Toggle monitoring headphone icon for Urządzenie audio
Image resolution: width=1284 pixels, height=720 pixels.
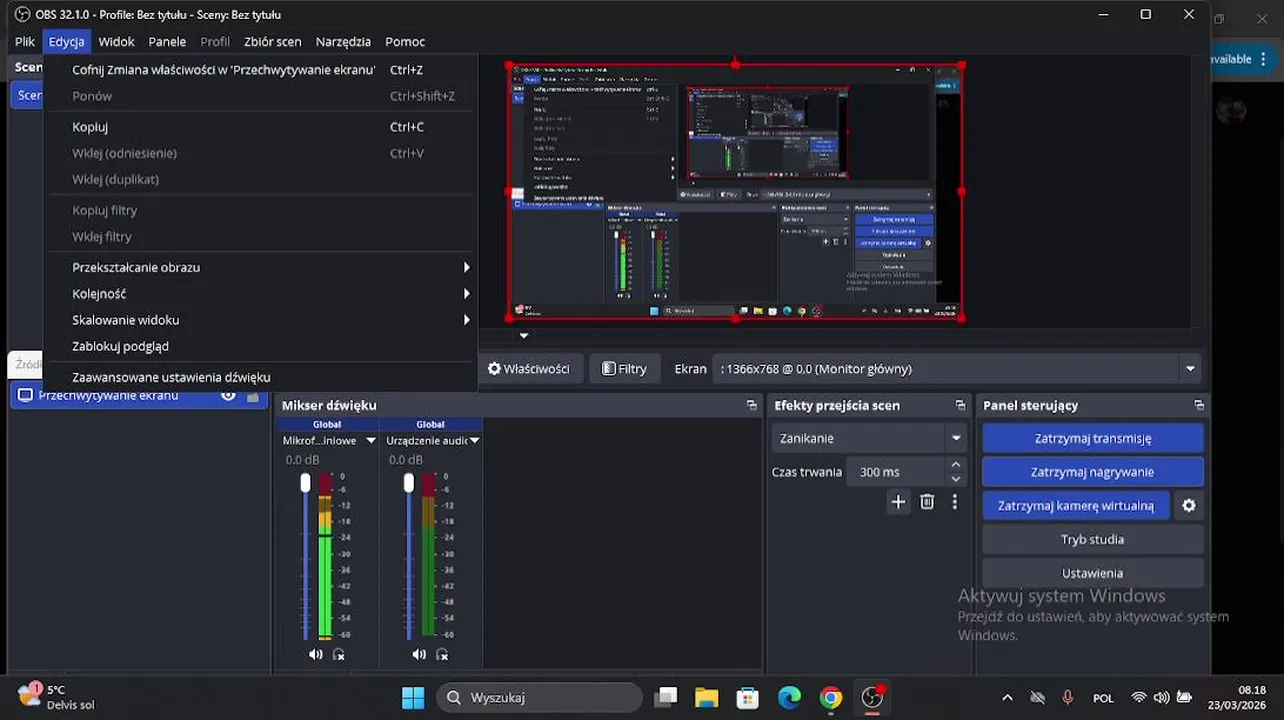point(442,654)
